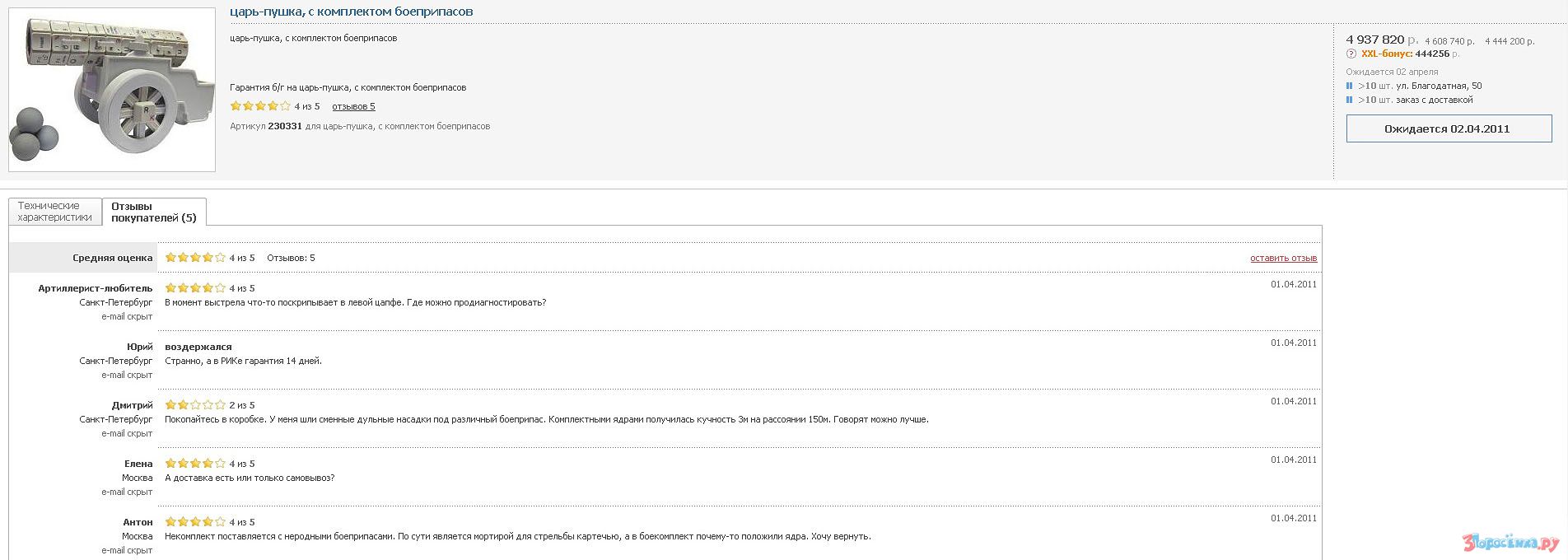Click article number 230331
The image size is (1568, 560).
tap(285, 126)
